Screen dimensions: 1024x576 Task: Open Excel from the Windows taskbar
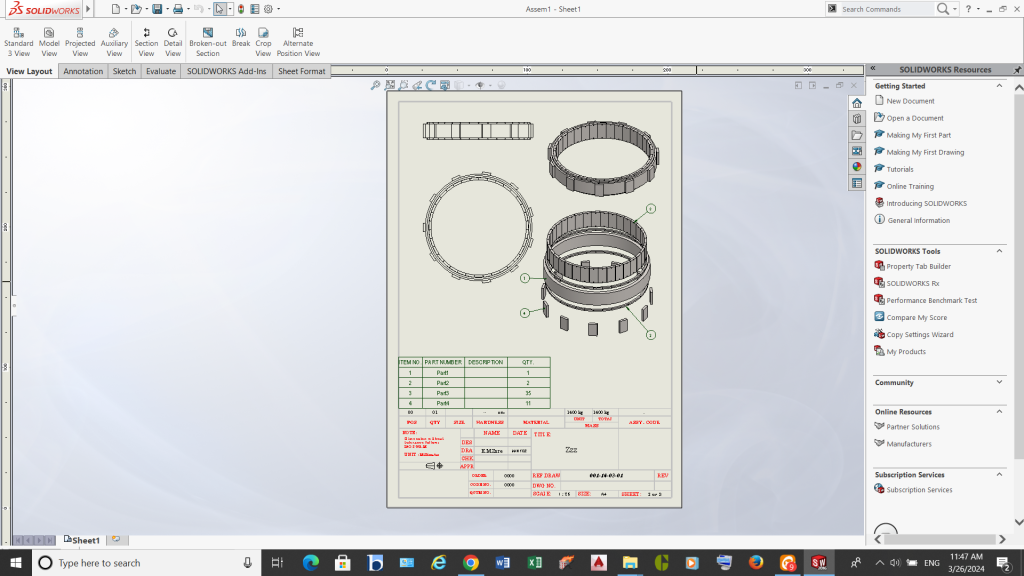(534, 563)
